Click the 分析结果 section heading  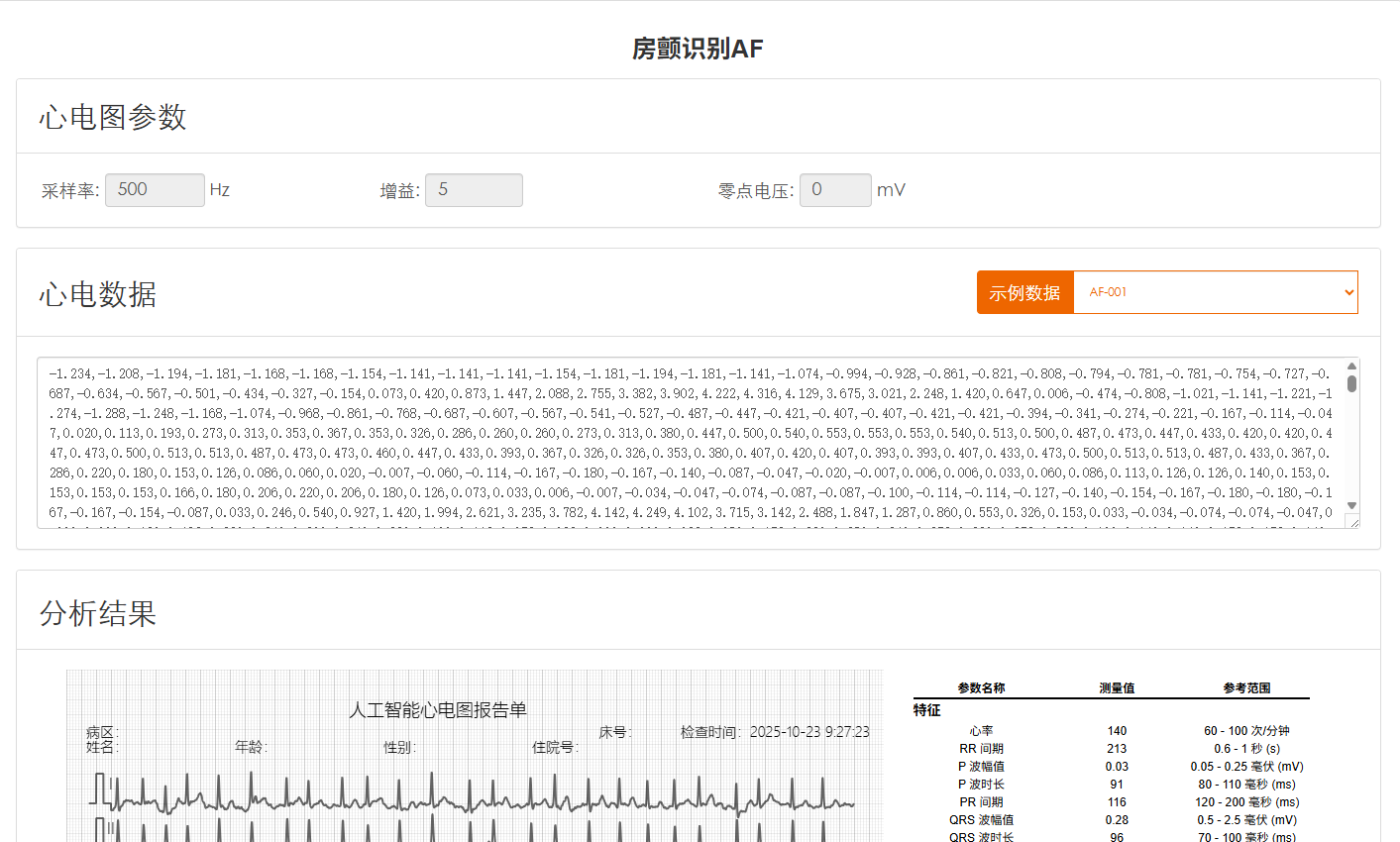[98, 613]
